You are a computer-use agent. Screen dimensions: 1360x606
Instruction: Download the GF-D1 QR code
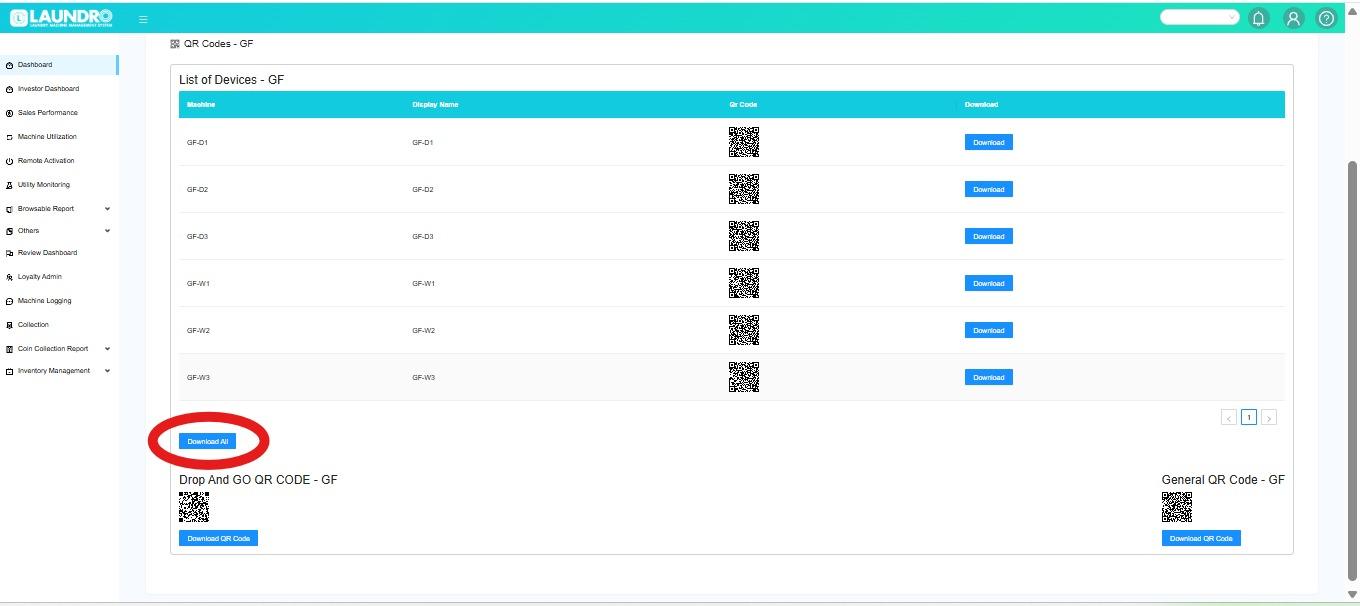[988, 142]
